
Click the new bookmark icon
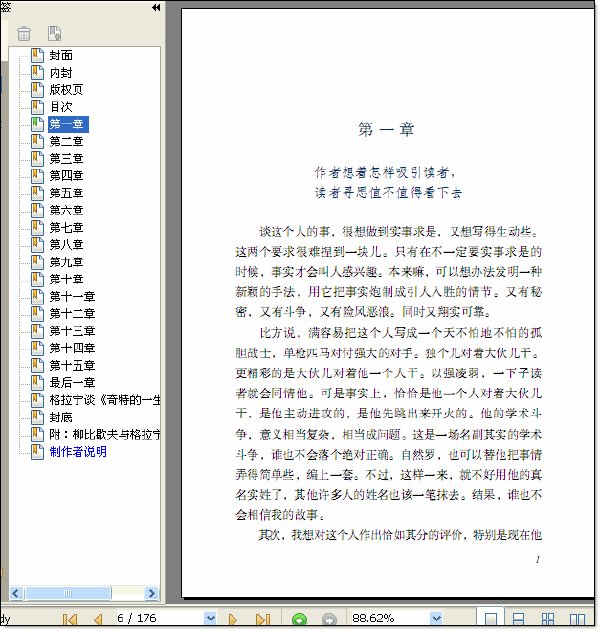[x=54, y=33]
